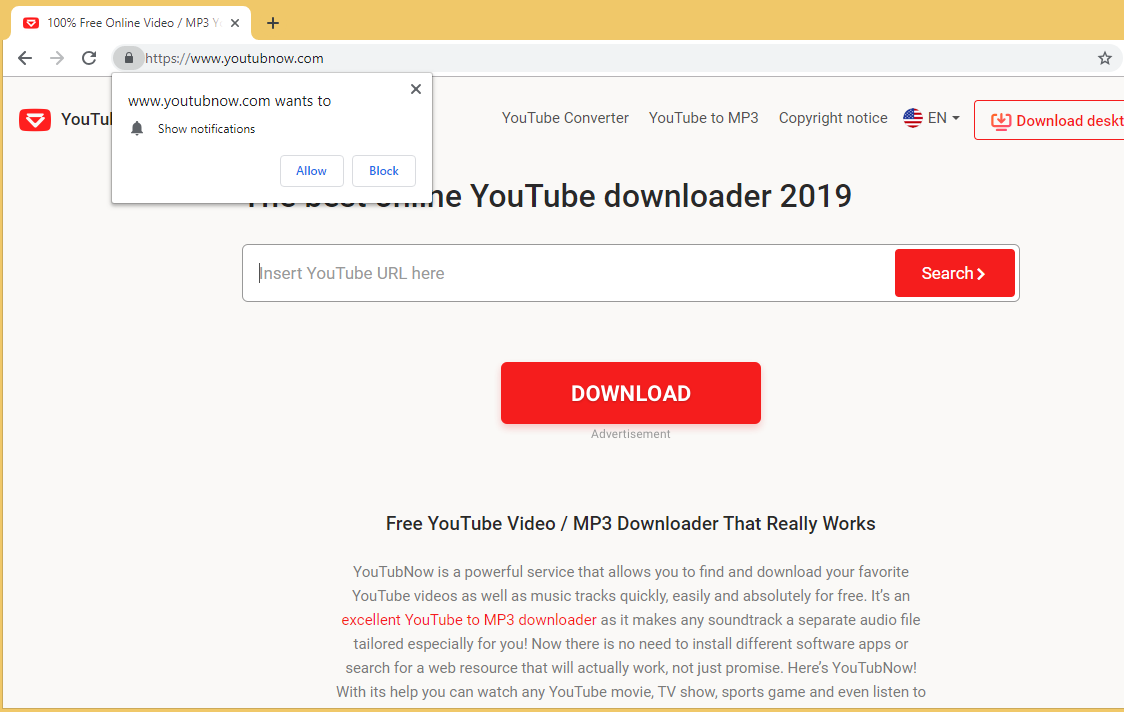Reload the page with refresh icon
The height and width of the screenshot is (712, 1124).
89,58
